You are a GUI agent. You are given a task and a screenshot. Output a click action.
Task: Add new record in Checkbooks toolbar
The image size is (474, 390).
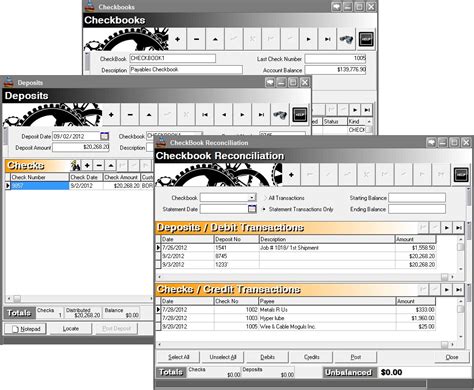coord(177,39)
